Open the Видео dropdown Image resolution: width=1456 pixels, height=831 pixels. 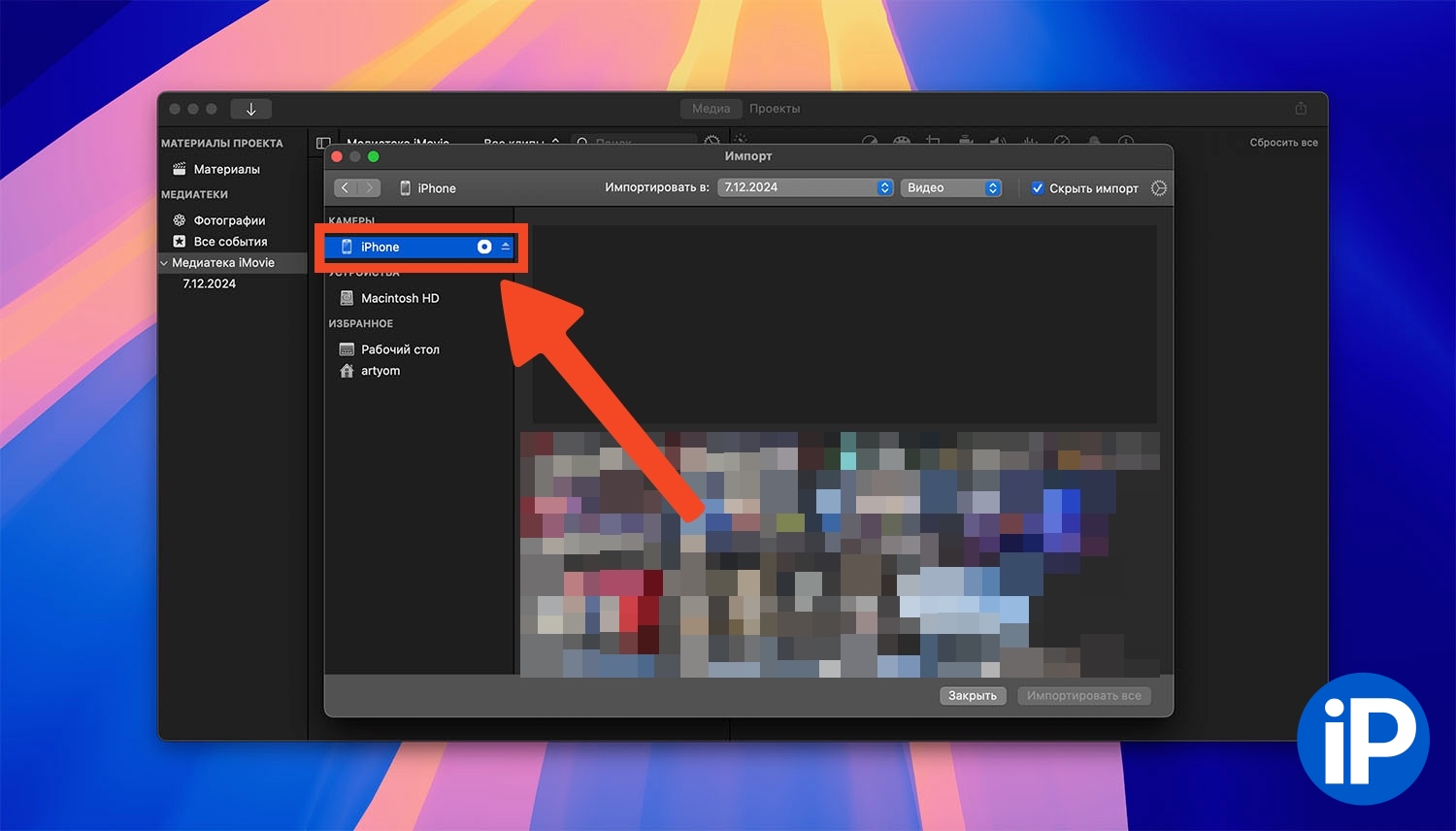pyautogui.click(x=951, y=187)
